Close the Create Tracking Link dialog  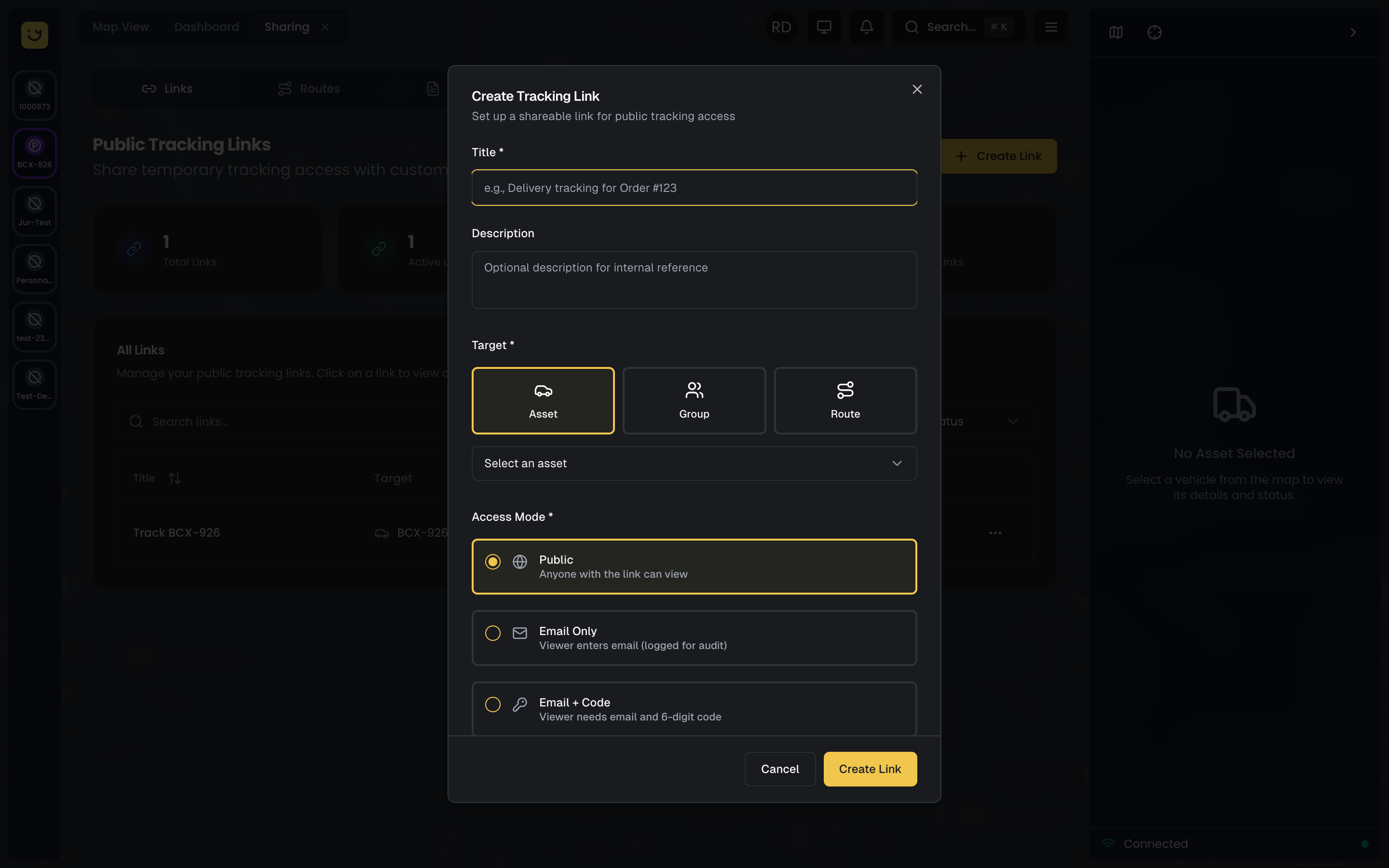pyautogui.click(x=917, y=89)
